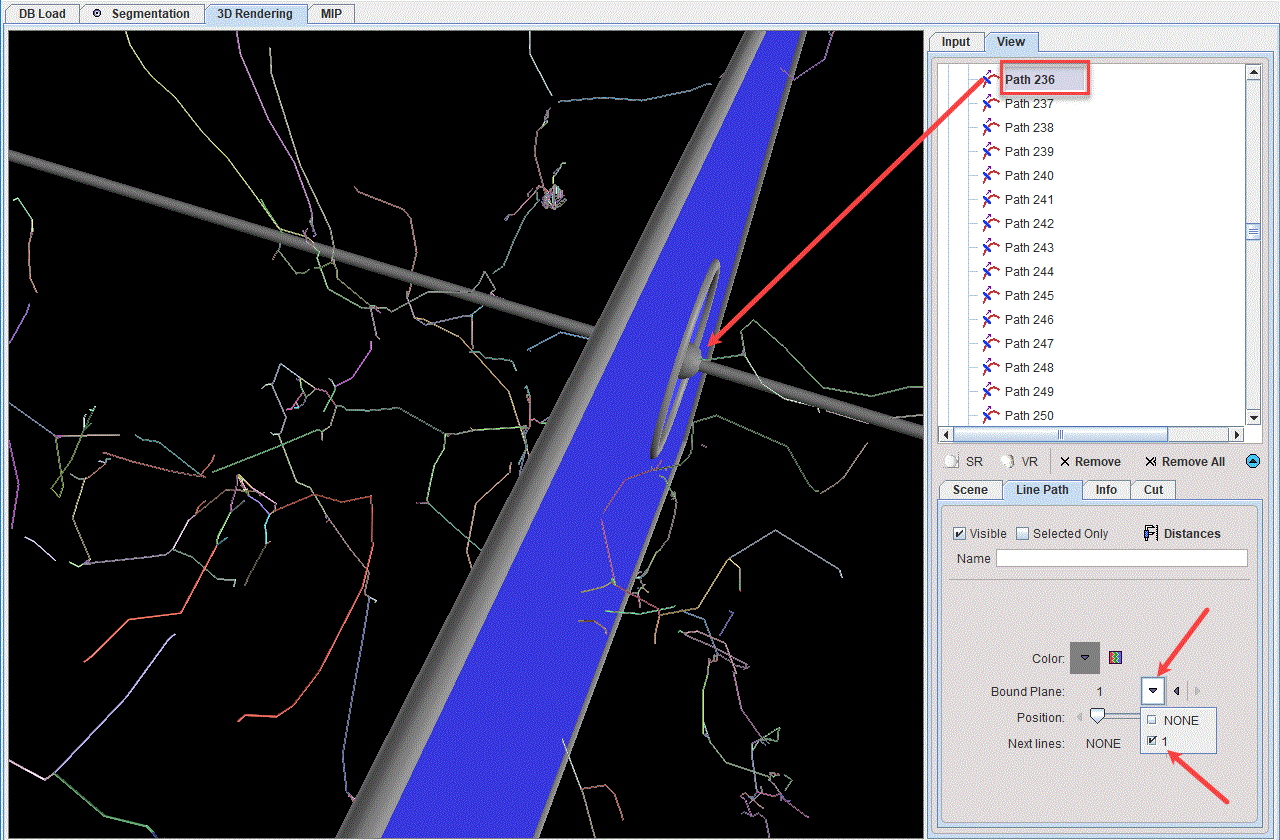Image resolution: width=1280 pixels, height=840 pixels.
Task: Click the Remove All icon
Action: click(1151, 462)
